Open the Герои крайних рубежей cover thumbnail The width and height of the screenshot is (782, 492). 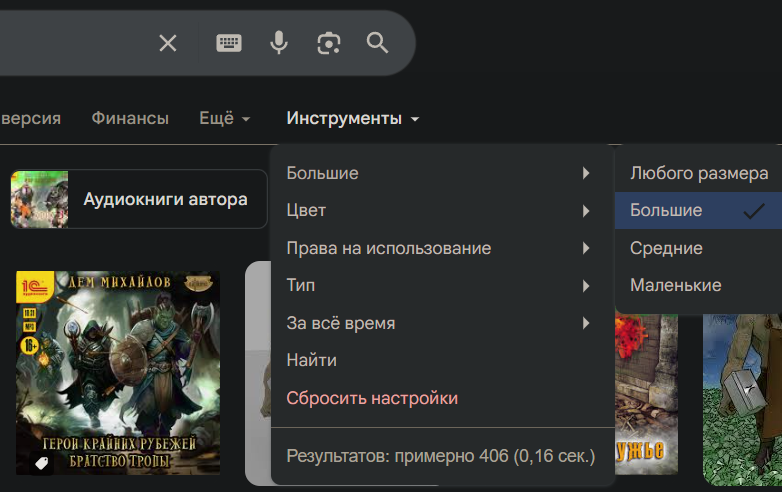118,372
